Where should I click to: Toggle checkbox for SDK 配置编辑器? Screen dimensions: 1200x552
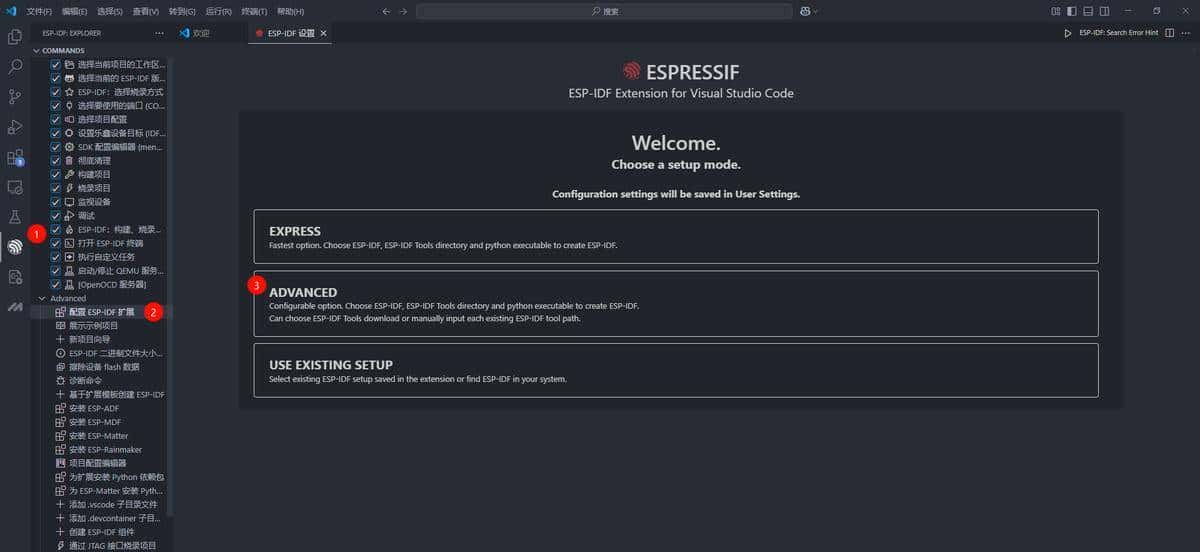click(x=56, y=146)
